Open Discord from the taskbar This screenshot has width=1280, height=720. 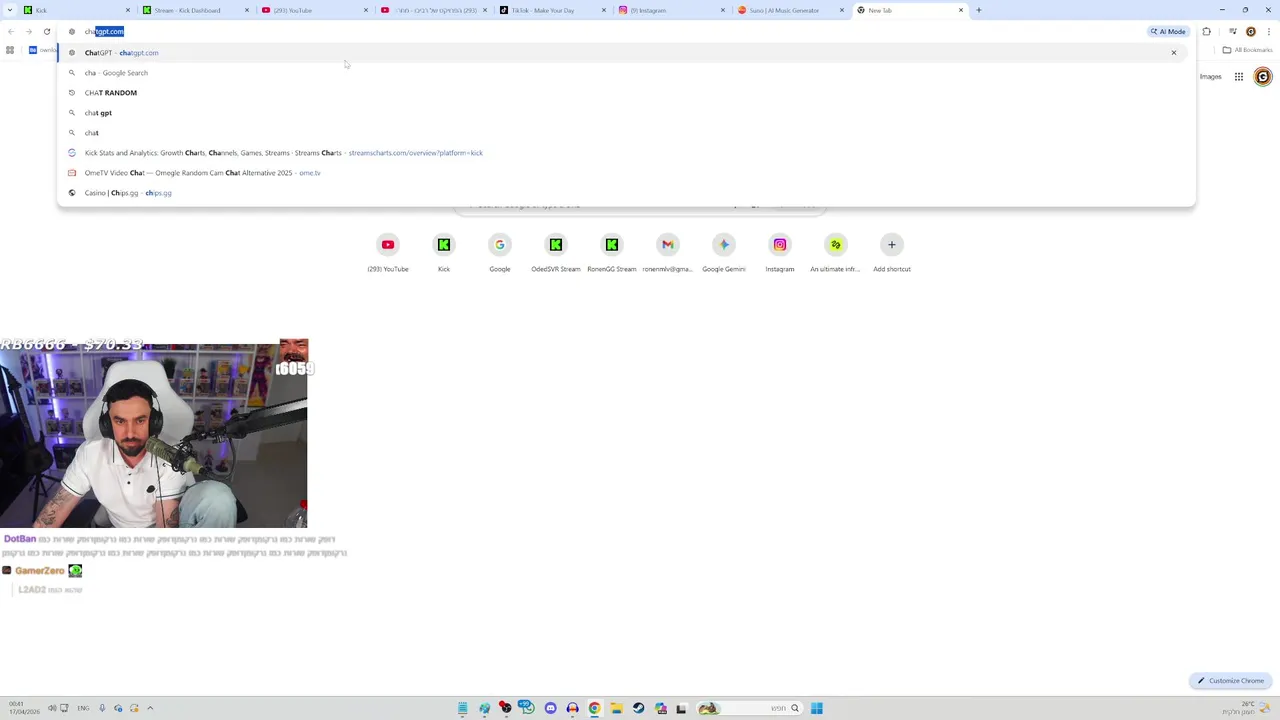point(550,708)
